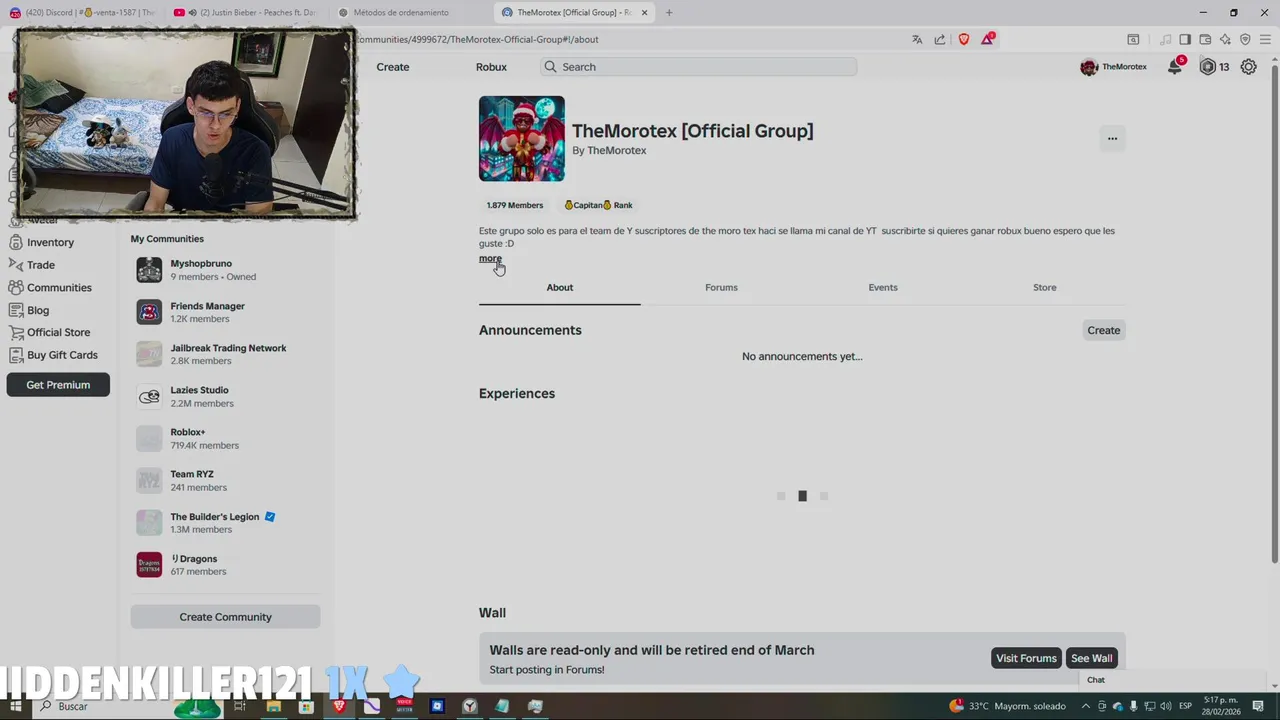Switch to the Discord browser tab
This screenshot has width=1280, height=720.
82,13
